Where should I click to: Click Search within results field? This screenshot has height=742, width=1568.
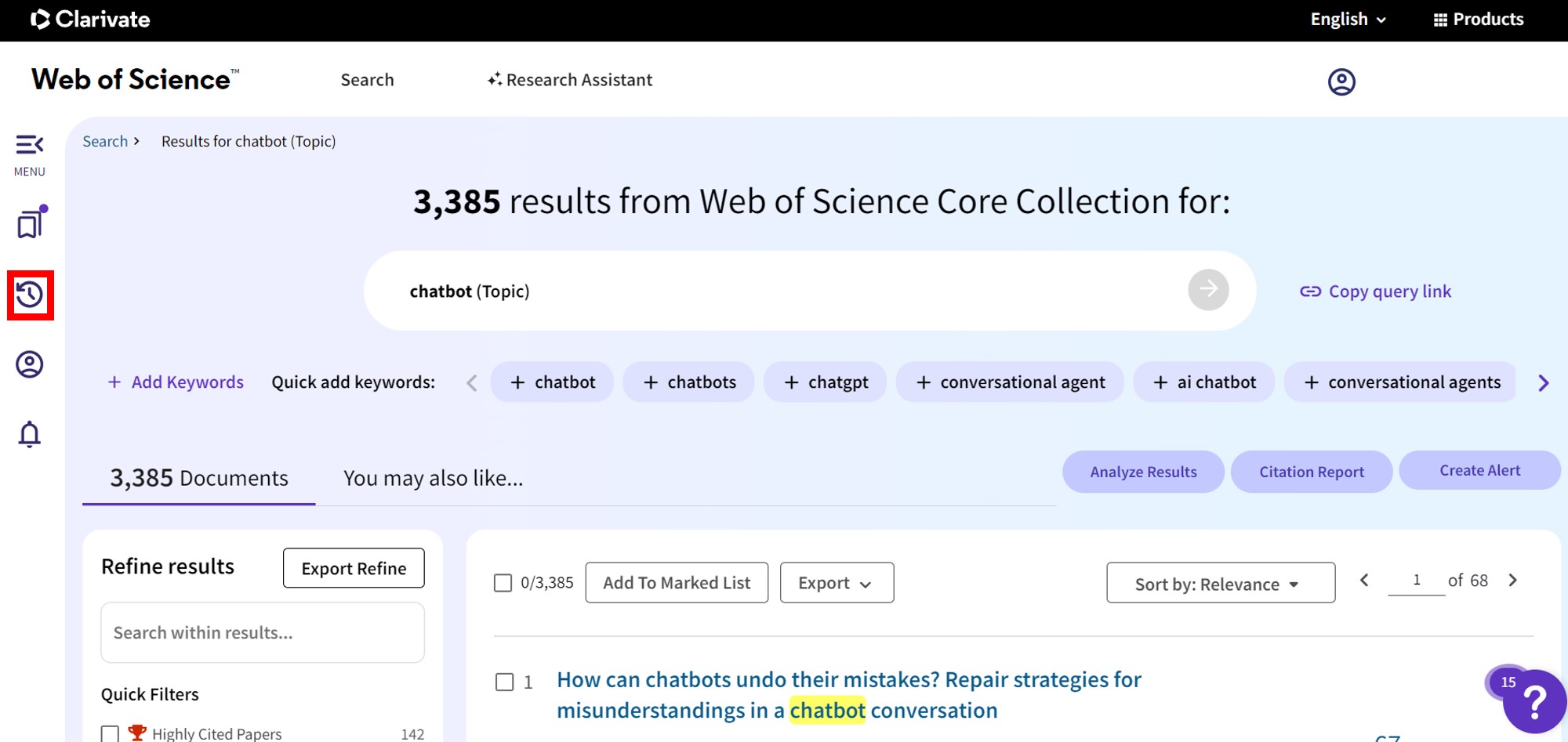tap(263, 632)
